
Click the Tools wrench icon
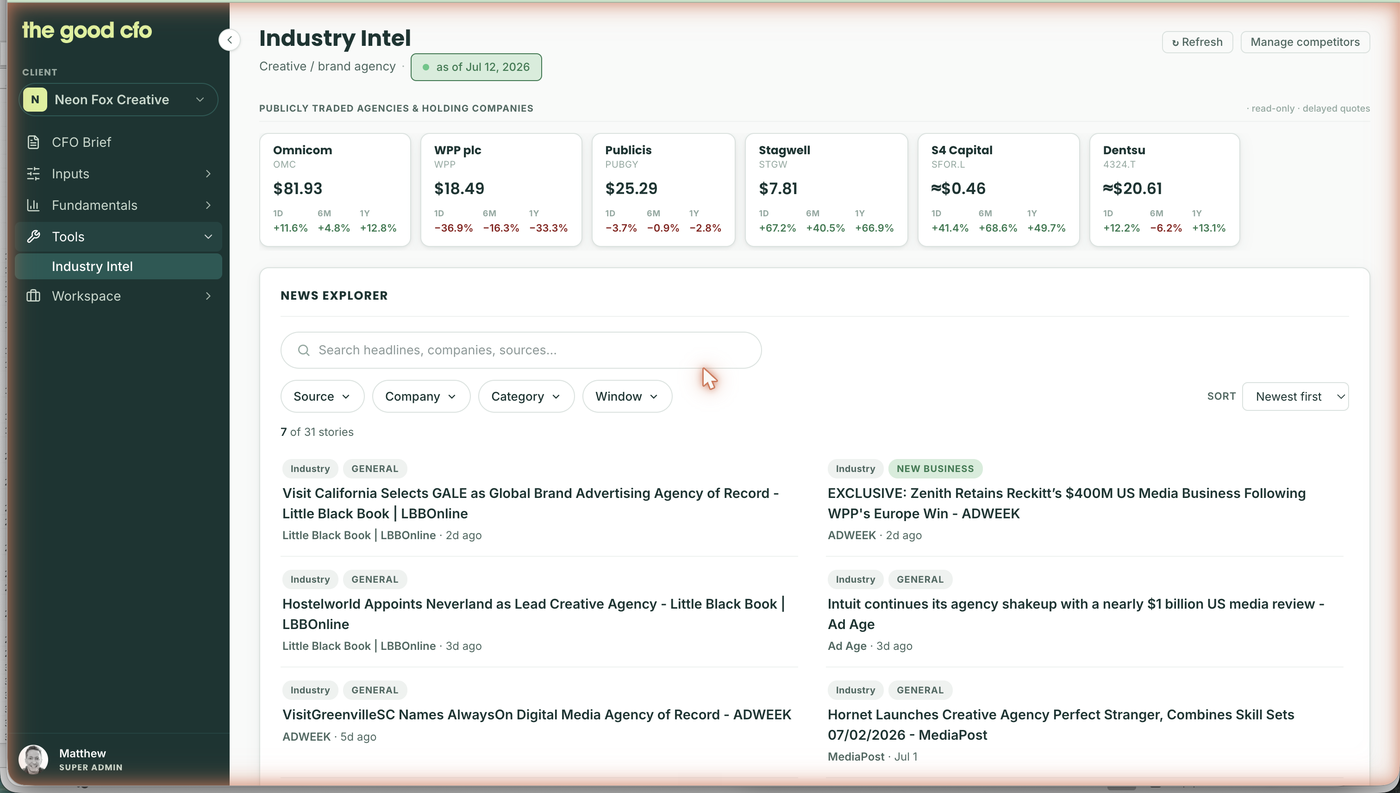coord(33,237)
